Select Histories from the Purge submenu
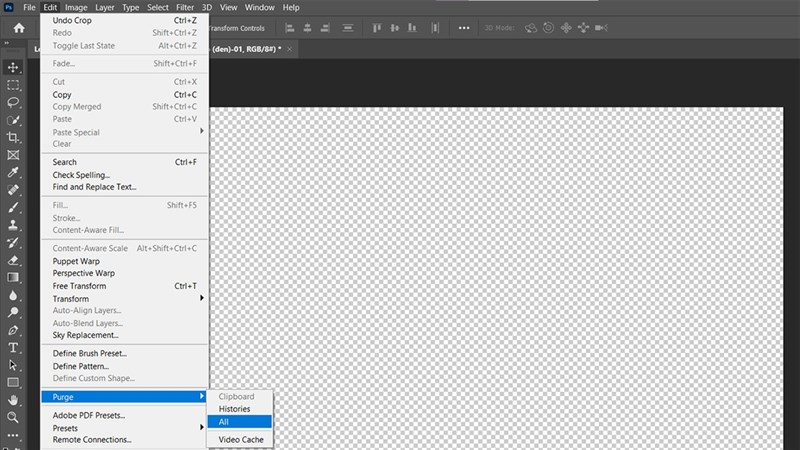Screen dimensions: 800x450 click(x=239, y=409)
